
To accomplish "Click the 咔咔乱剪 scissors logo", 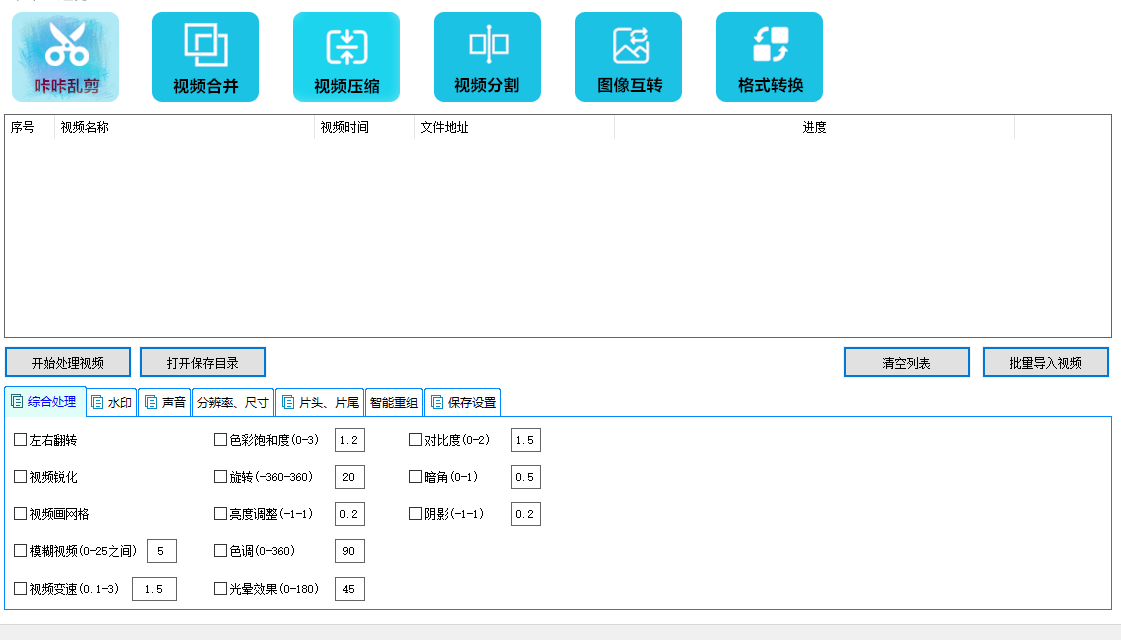I will [64, 56].
